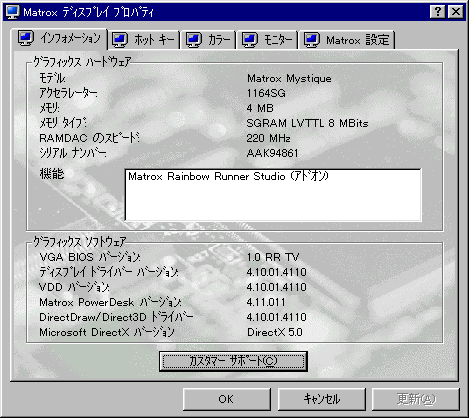
Task: Click the monitor icon on Matrox 設定 tab
Action: [x=312, y=40]
